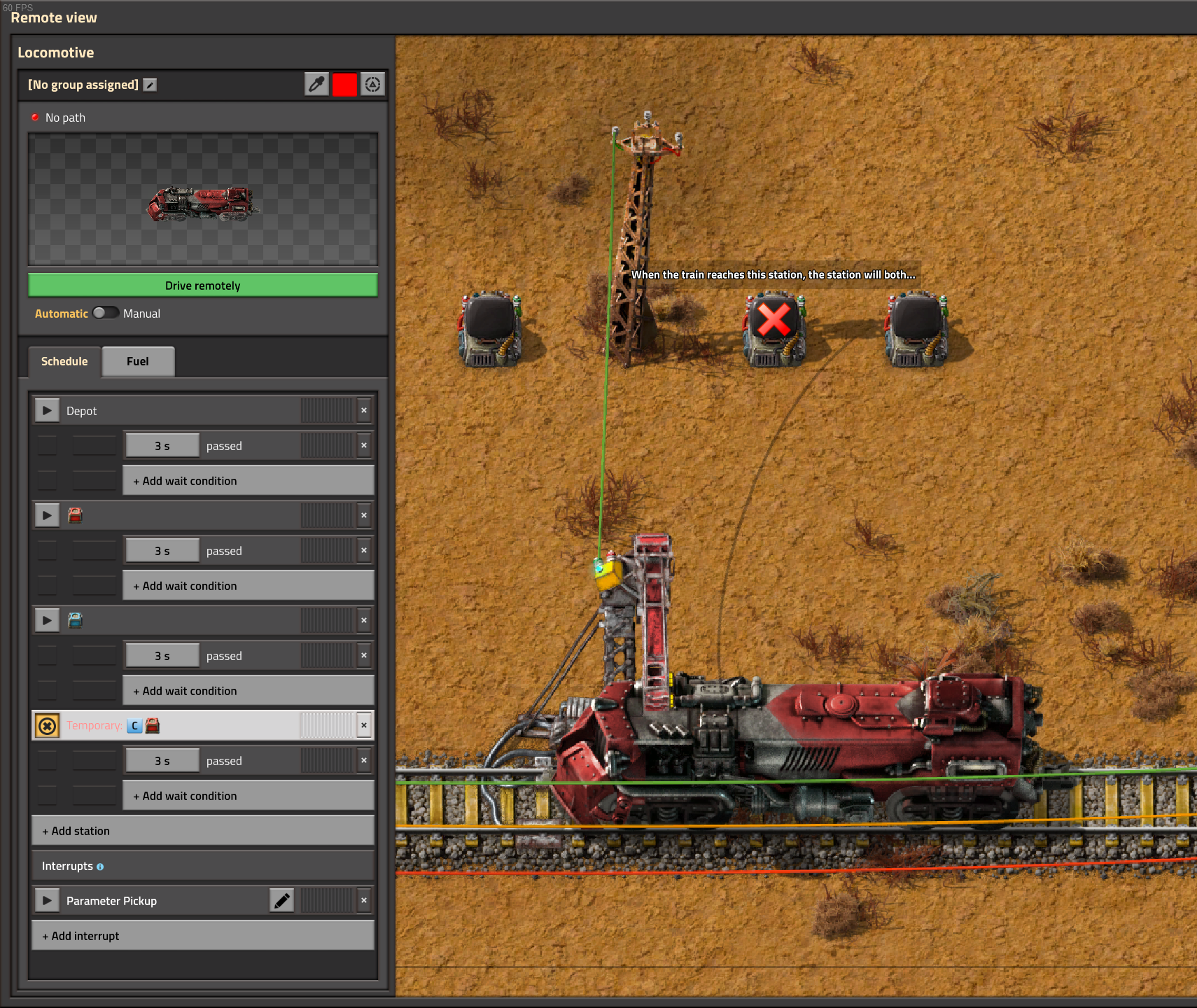Add wait condition under Depot station
Viewport: 1197px width, 1008px height.
click(248, 481)
